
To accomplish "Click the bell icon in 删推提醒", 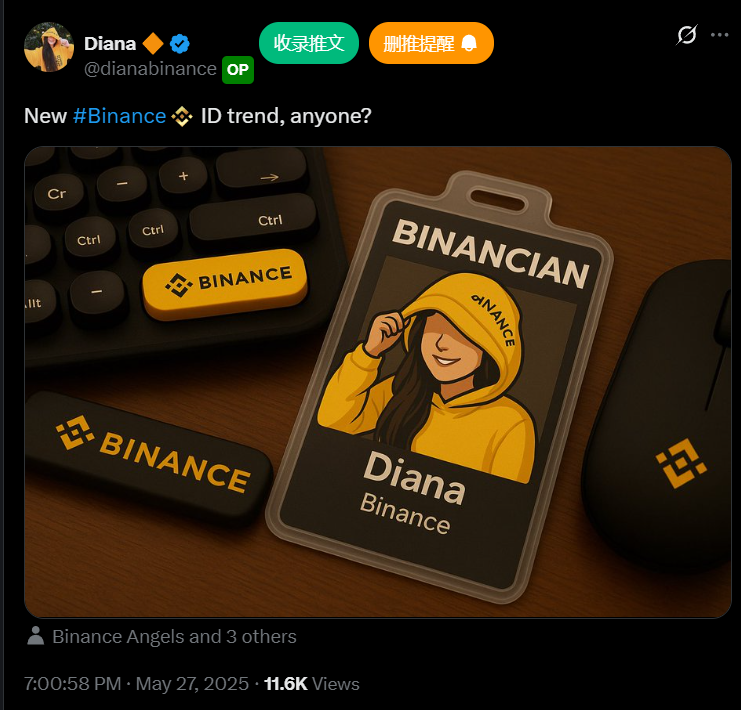I will [469, 43].
